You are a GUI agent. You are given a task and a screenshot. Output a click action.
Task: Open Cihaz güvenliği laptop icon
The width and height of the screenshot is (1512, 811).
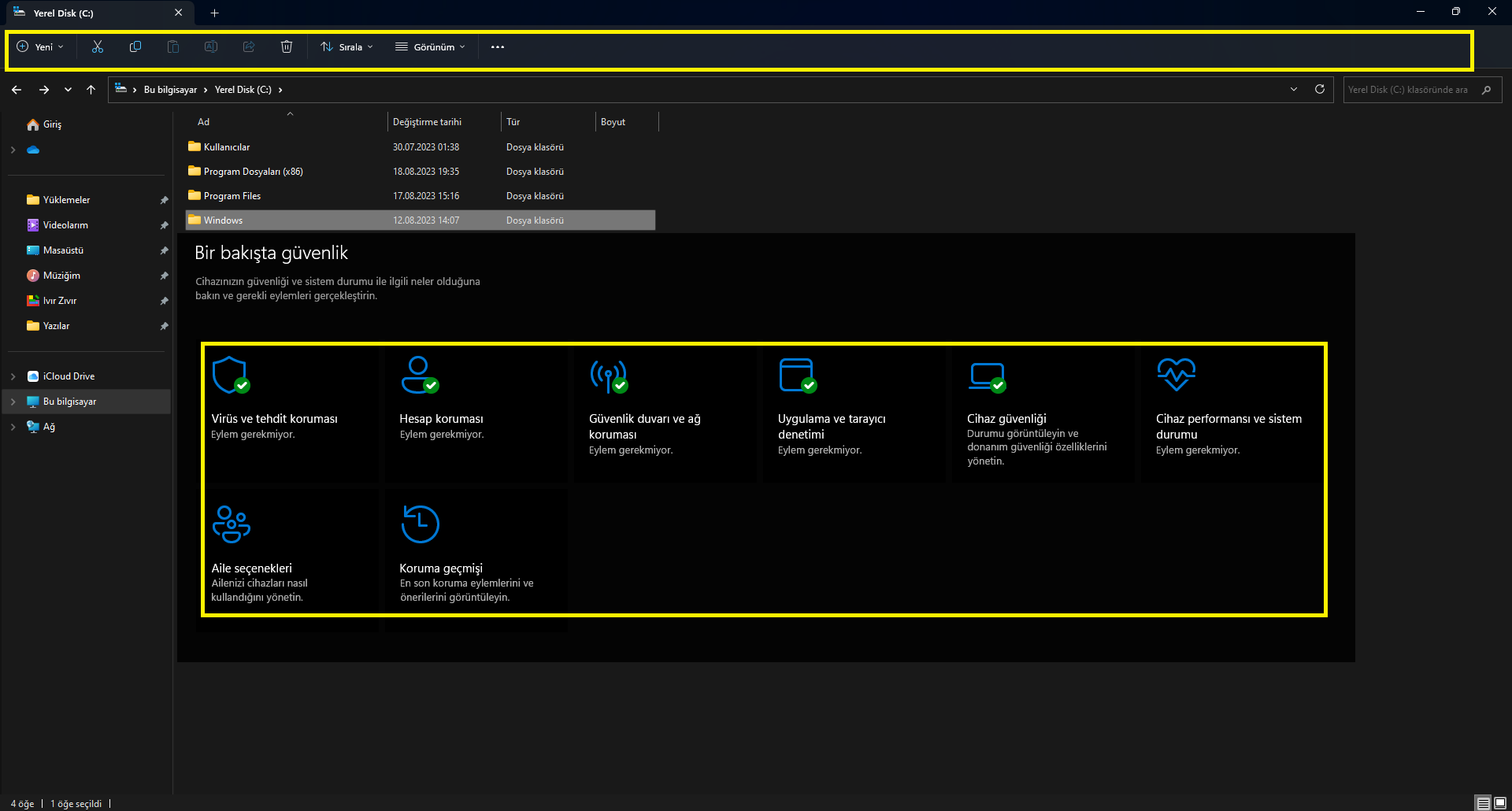point(987,377)
